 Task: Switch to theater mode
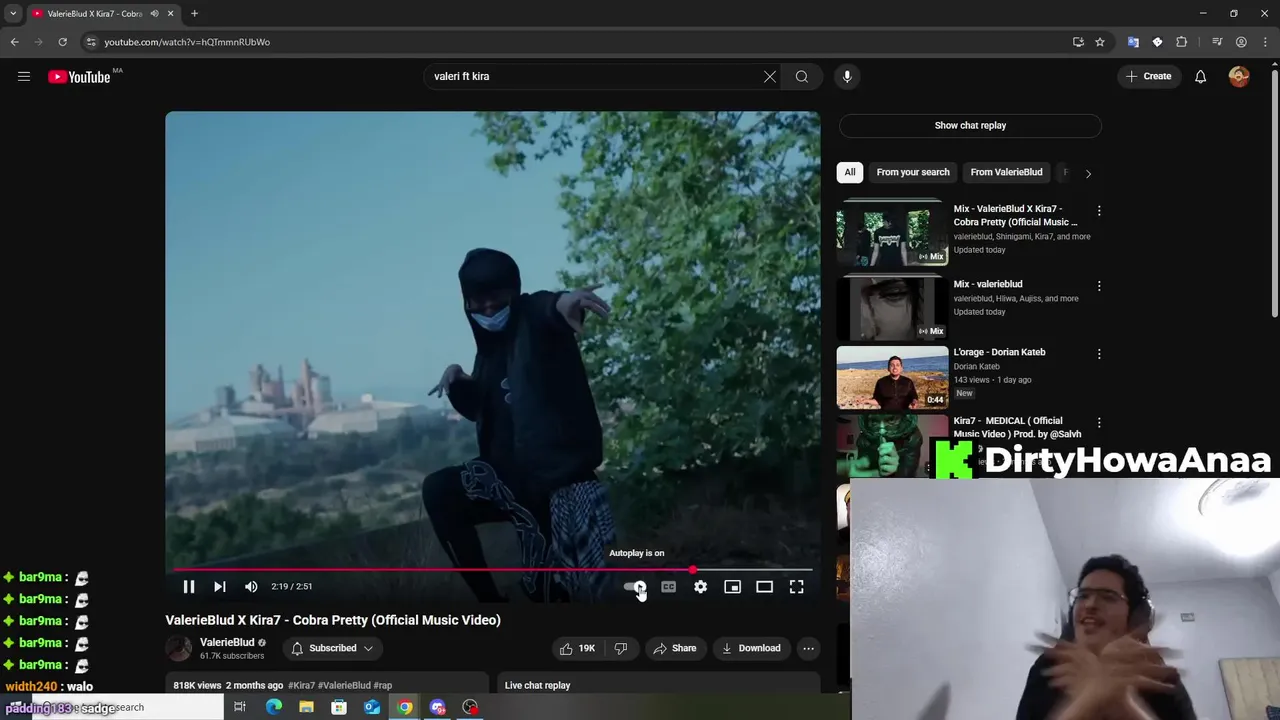pos(764,587)
